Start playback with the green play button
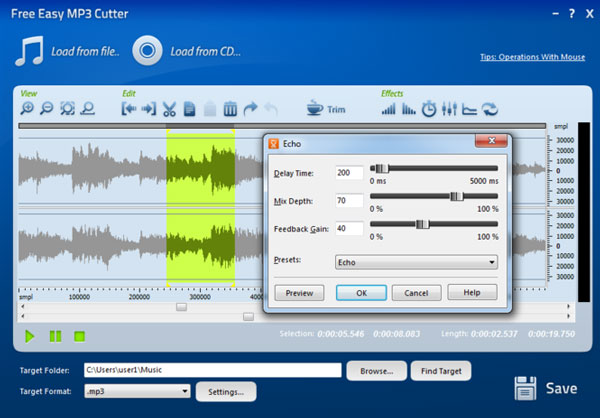 (29, 336)
